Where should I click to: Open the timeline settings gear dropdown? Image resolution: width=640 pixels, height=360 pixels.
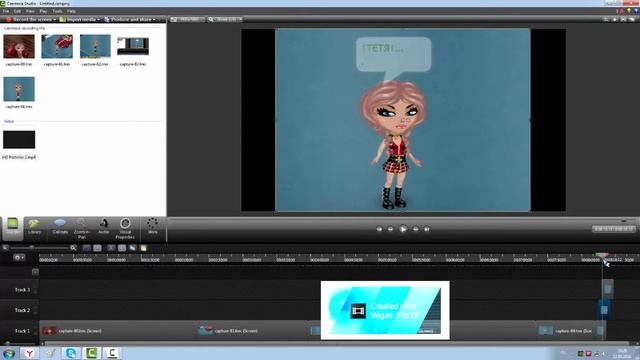(x=19, y=258)
